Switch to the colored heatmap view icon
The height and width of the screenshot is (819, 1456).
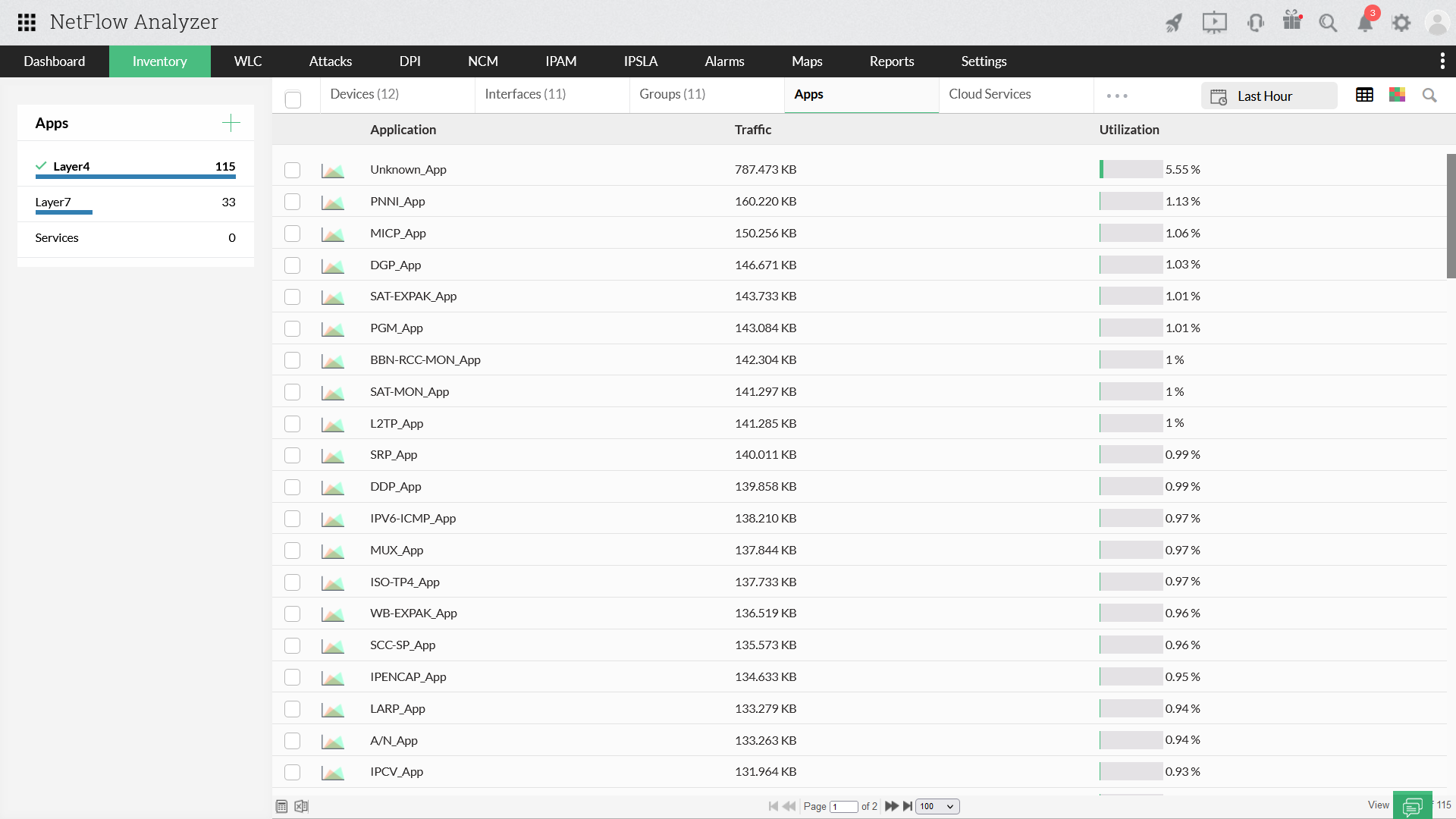click(1397, 95)
